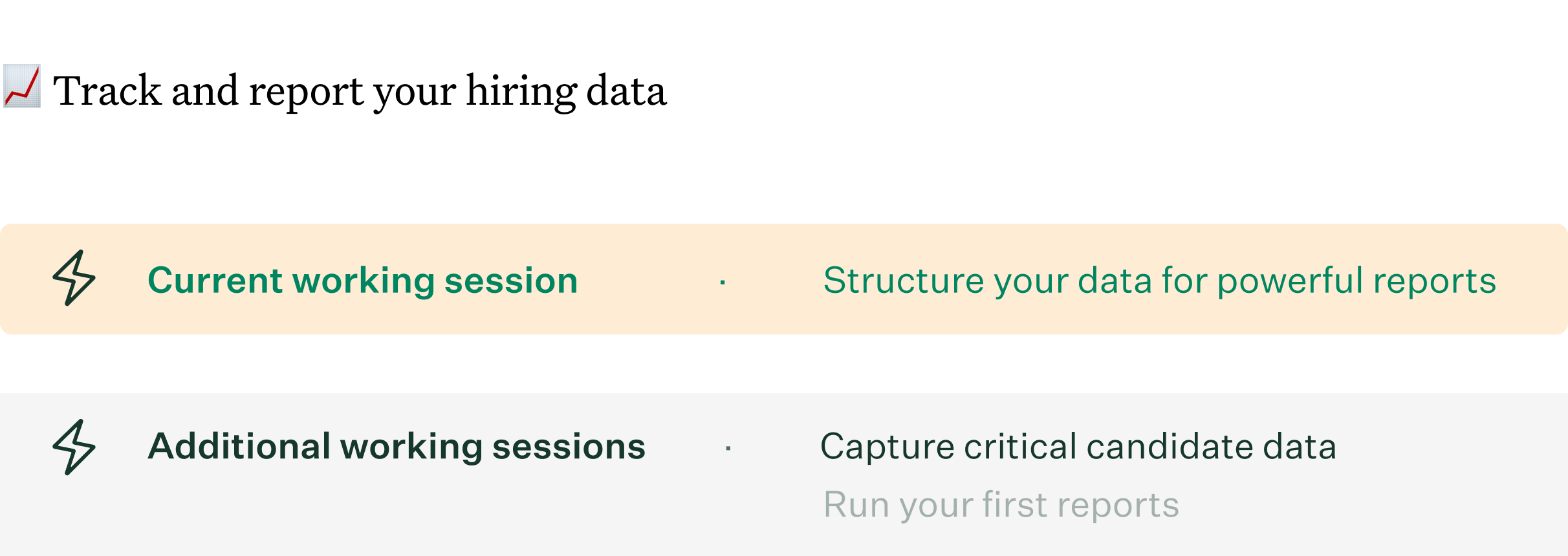1568x556 pixels.
Task: Click inside the orange highlighted banner
Action: point(784,279)
